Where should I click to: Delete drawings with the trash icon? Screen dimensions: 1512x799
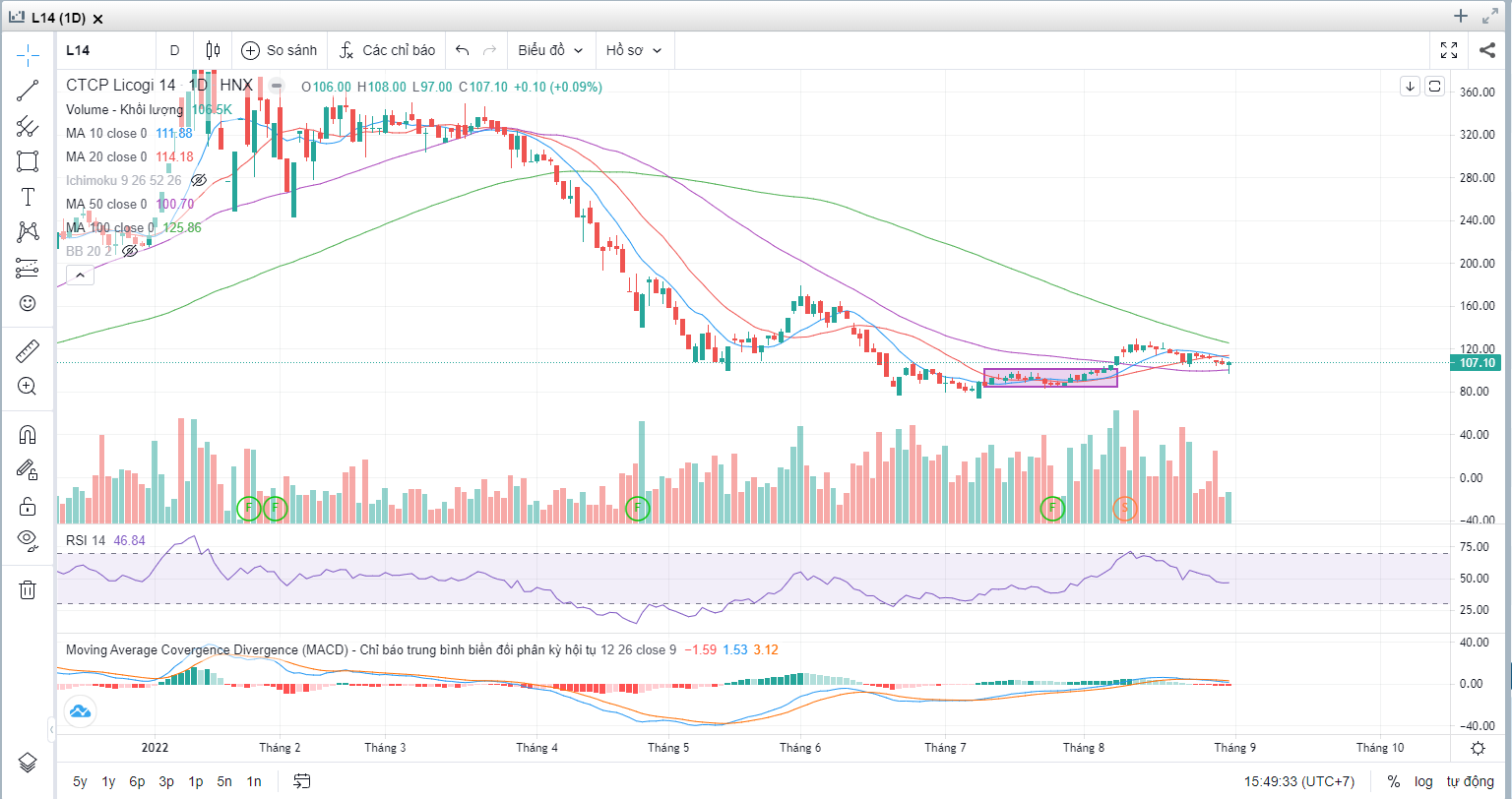click(x=28, y=588)
